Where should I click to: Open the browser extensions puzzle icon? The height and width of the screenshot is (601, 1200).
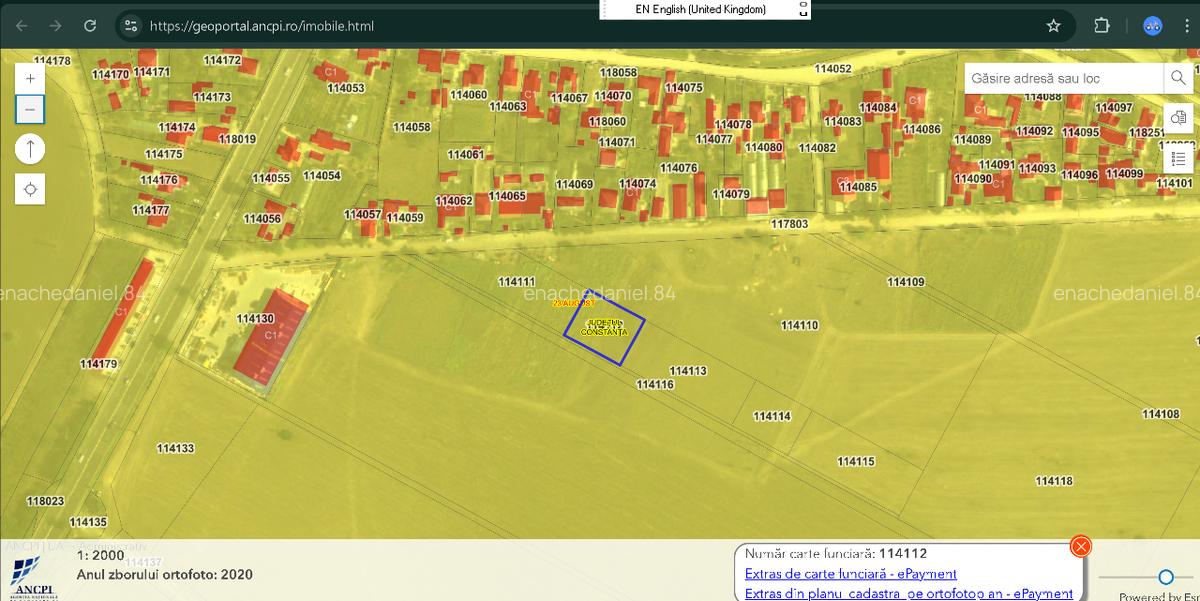point(1101,26)
